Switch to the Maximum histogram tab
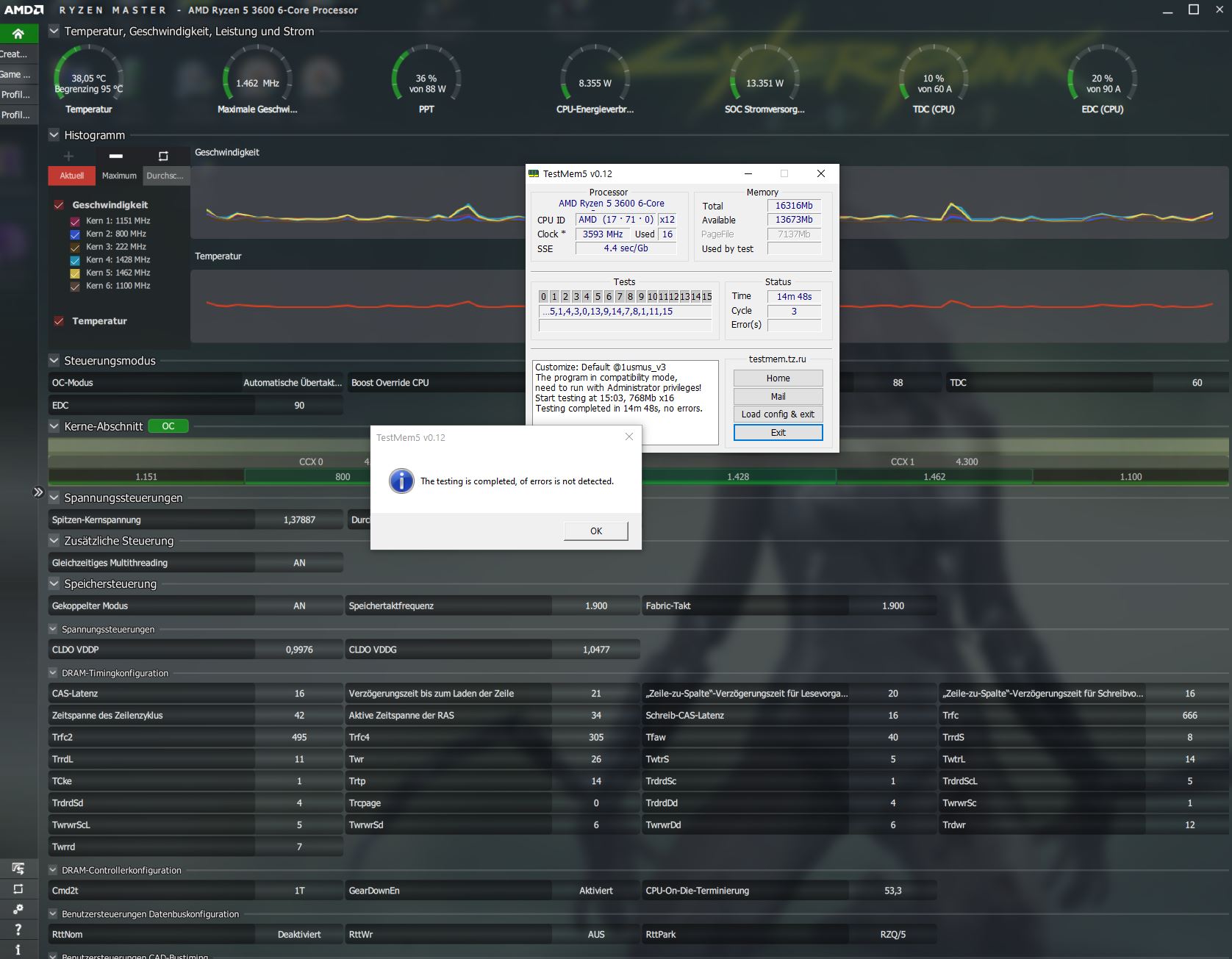Image resolution: width=1232 pixels, height=959 pixels. pos(119,176)
